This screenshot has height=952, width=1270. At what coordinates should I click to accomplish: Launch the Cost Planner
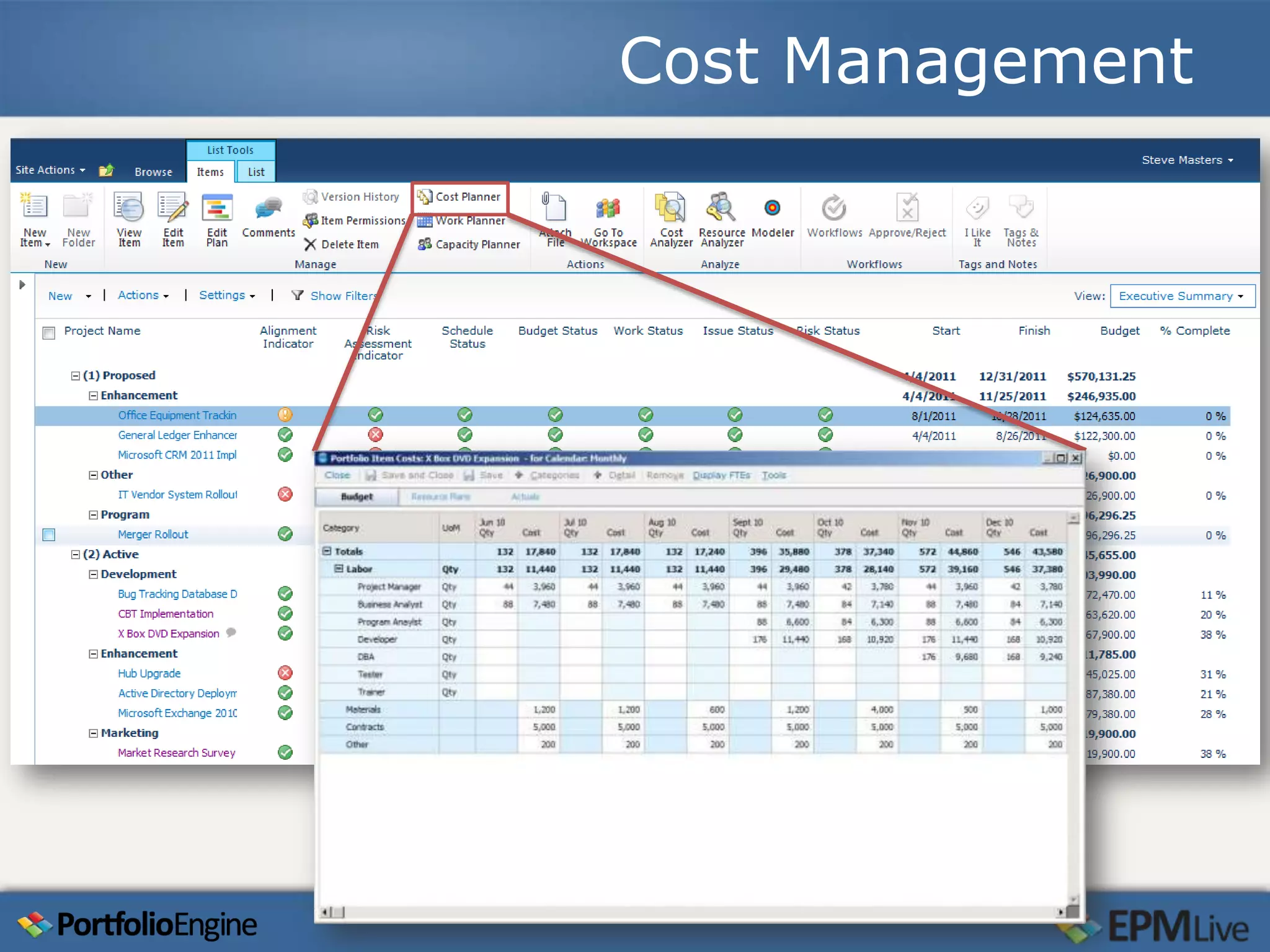(459, 196)
